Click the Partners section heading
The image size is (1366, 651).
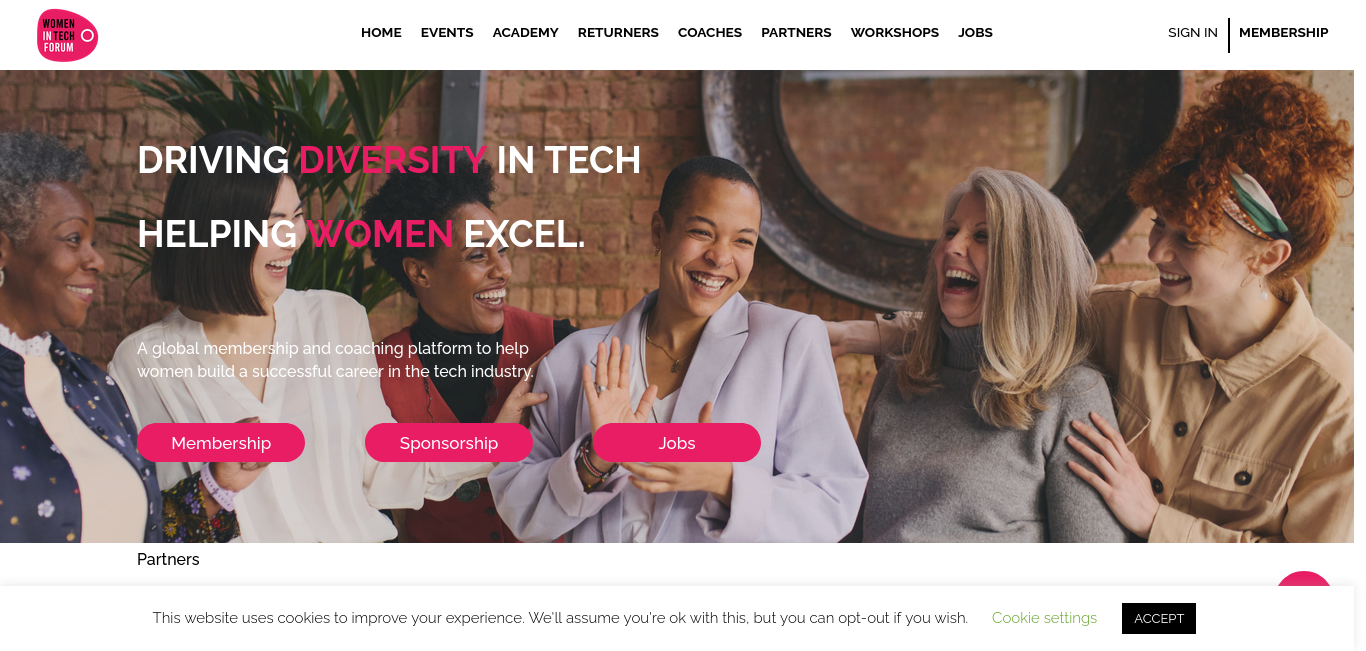pyautogui.click(x=168, y=559)
